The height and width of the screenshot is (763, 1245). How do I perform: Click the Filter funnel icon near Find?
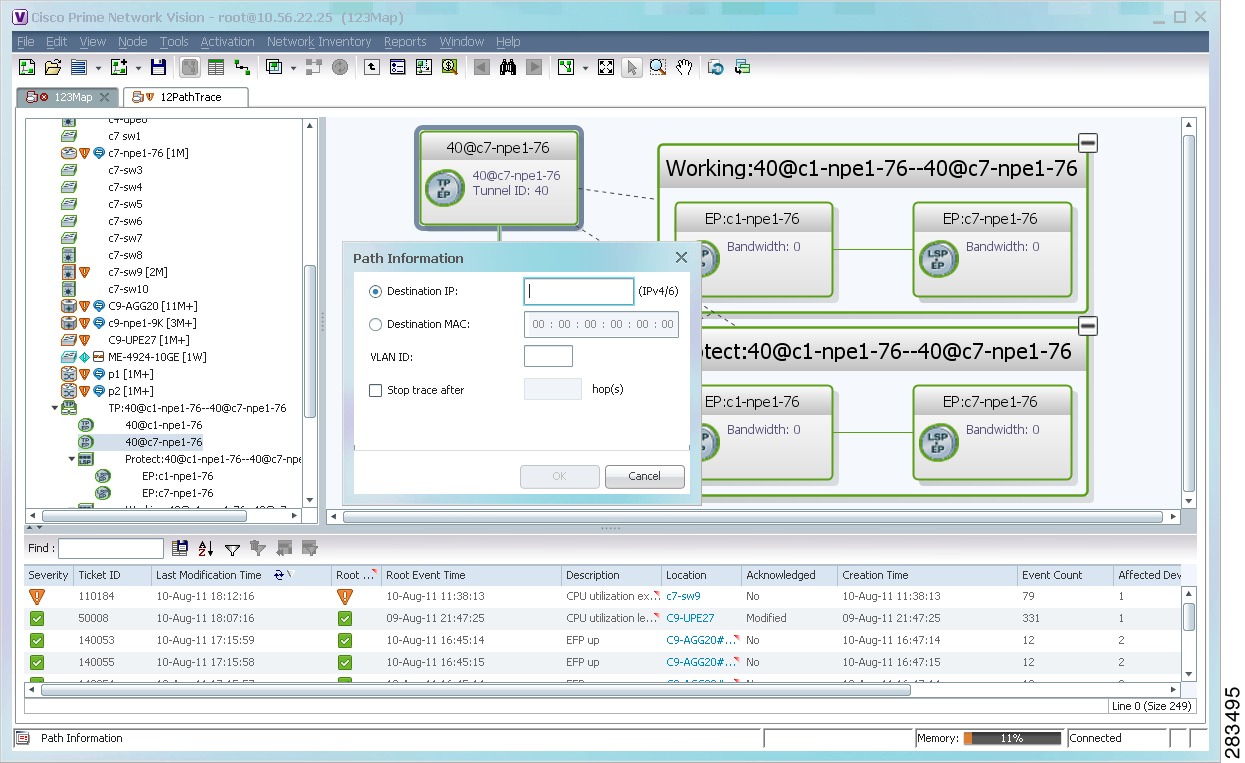click(232, 548)
